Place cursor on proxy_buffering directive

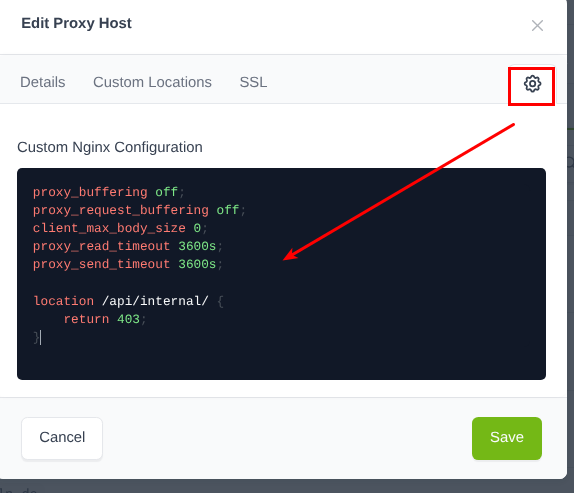pyautogui.click(x=90, y=192)
